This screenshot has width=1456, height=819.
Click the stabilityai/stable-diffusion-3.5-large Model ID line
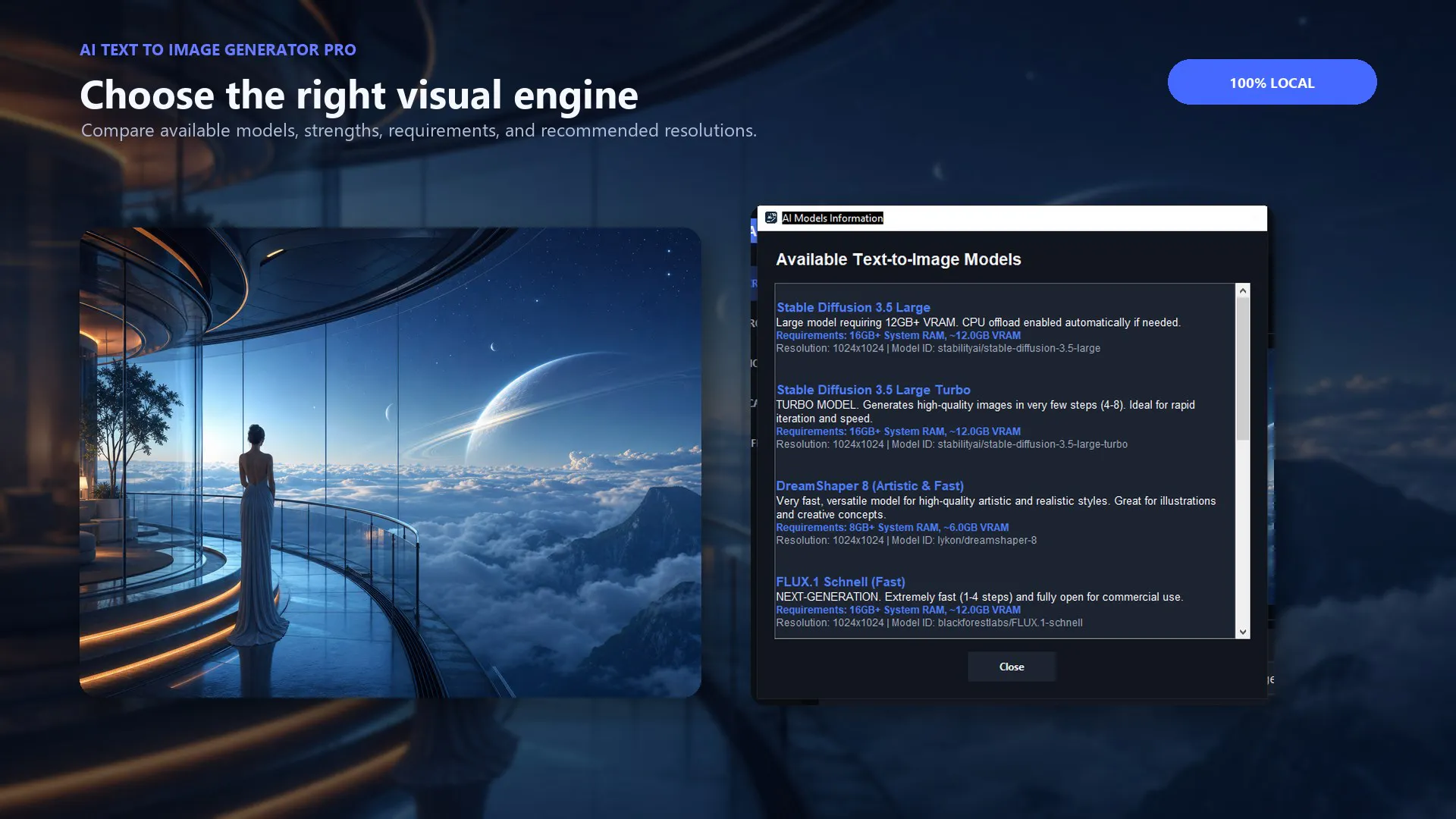click(x=937, y=348)
